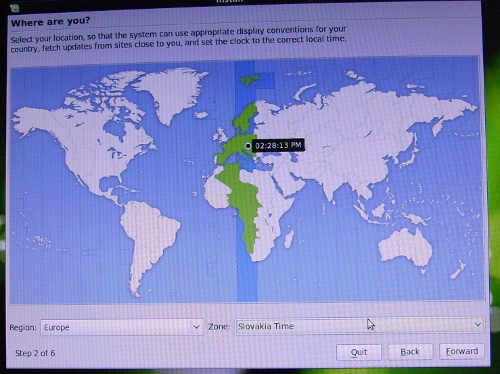
Task: Click the installer window icon in title bar
Action: click(x=15, y=8)
